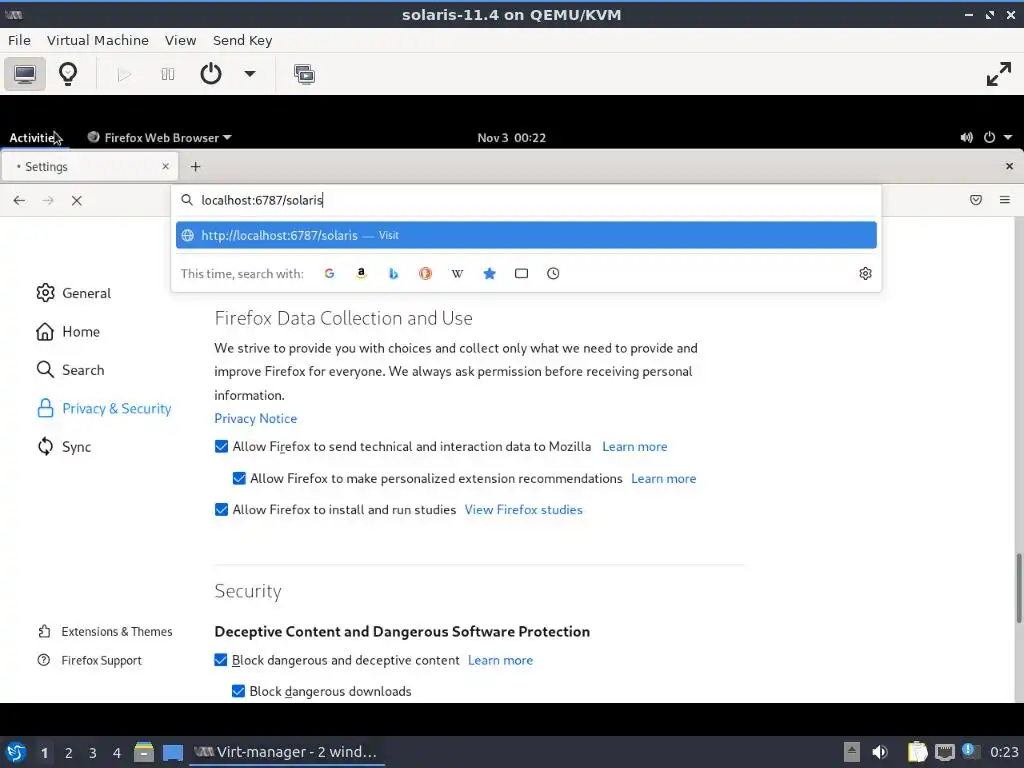Switch VM viewer to fullscreen
This screenshot has height=768, width=1024.
click(x=999, y=74)
